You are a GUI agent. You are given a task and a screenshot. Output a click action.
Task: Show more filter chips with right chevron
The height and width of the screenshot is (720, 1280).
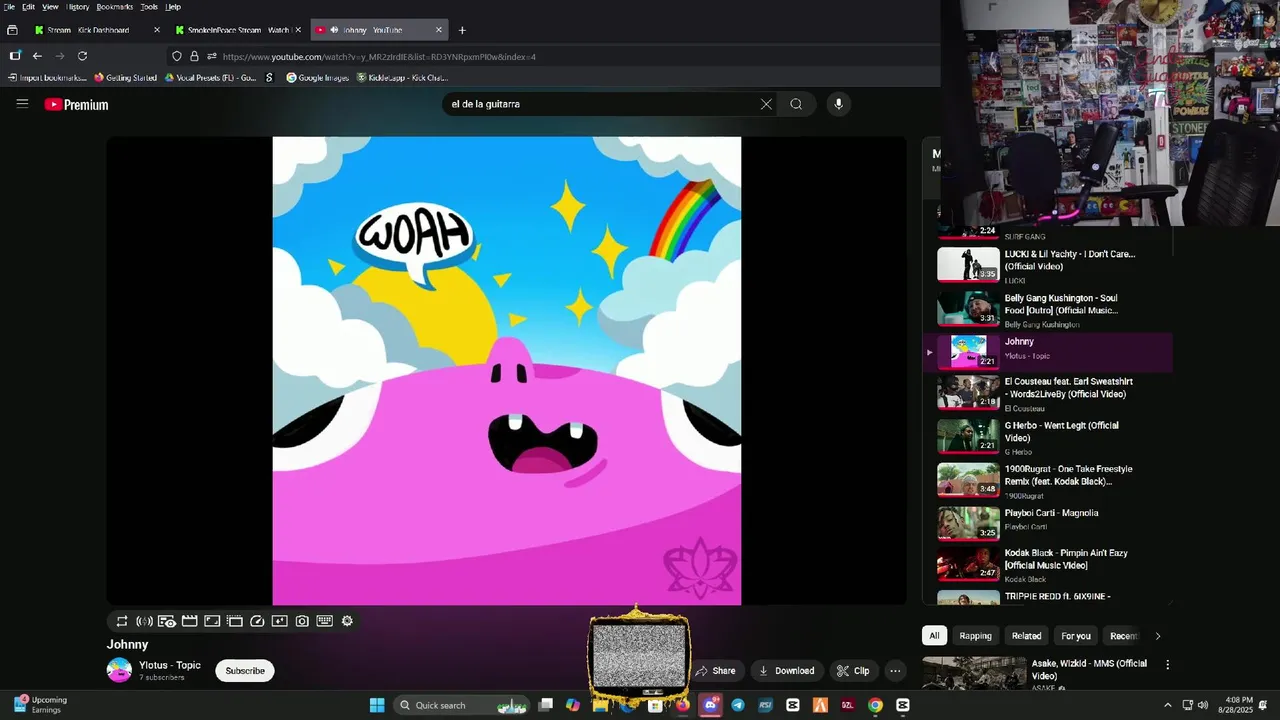pyautogui.click(x=1158, y=636)
